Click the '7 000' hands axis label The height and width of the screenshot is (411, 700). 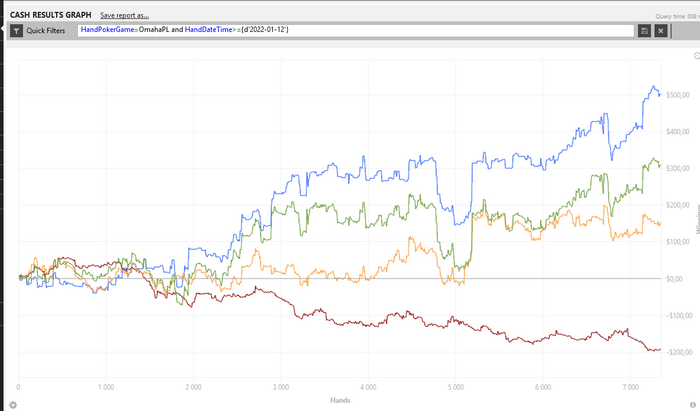tap(630, 387)
